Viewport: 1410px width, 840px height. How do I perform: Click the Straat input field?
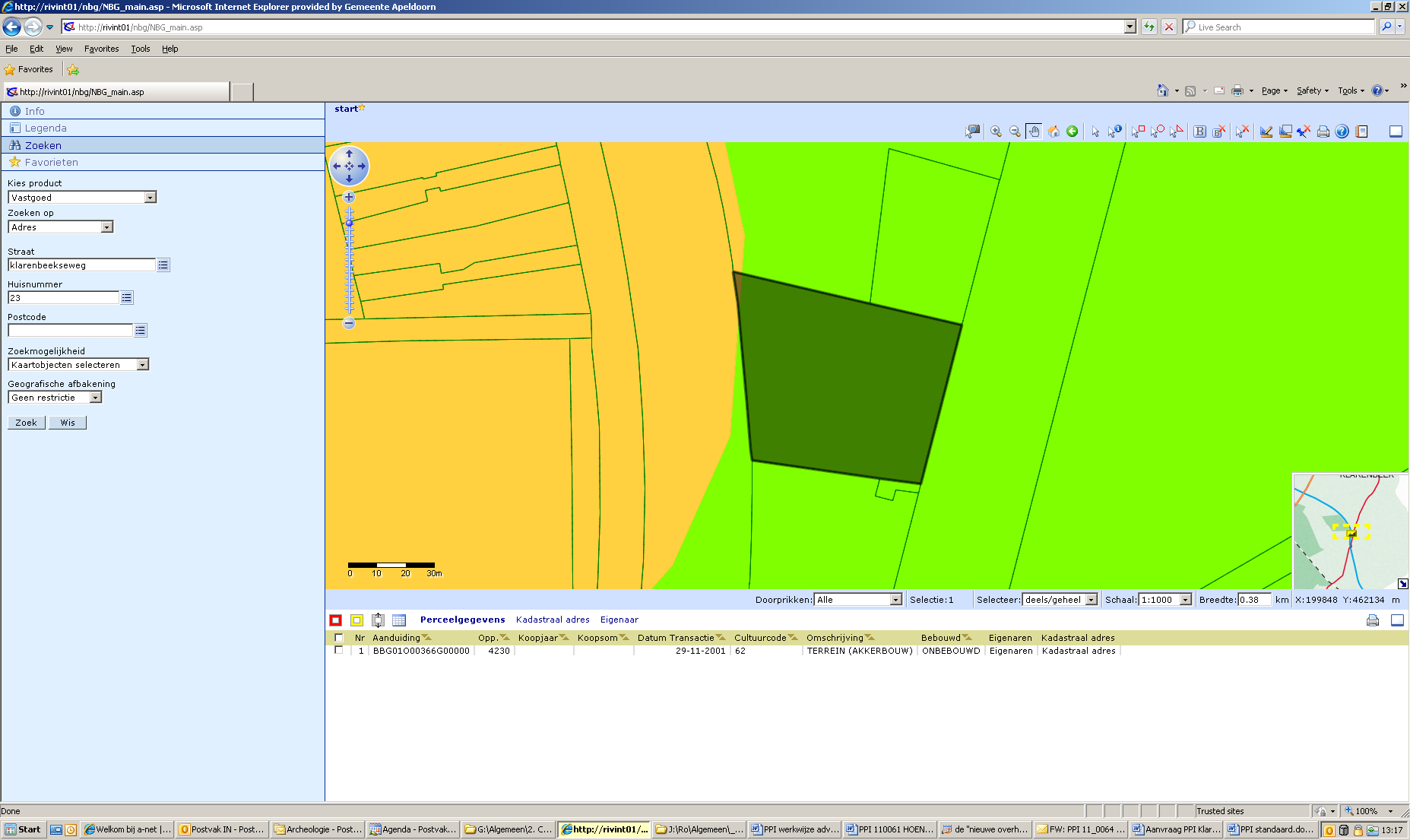(81, 265)
